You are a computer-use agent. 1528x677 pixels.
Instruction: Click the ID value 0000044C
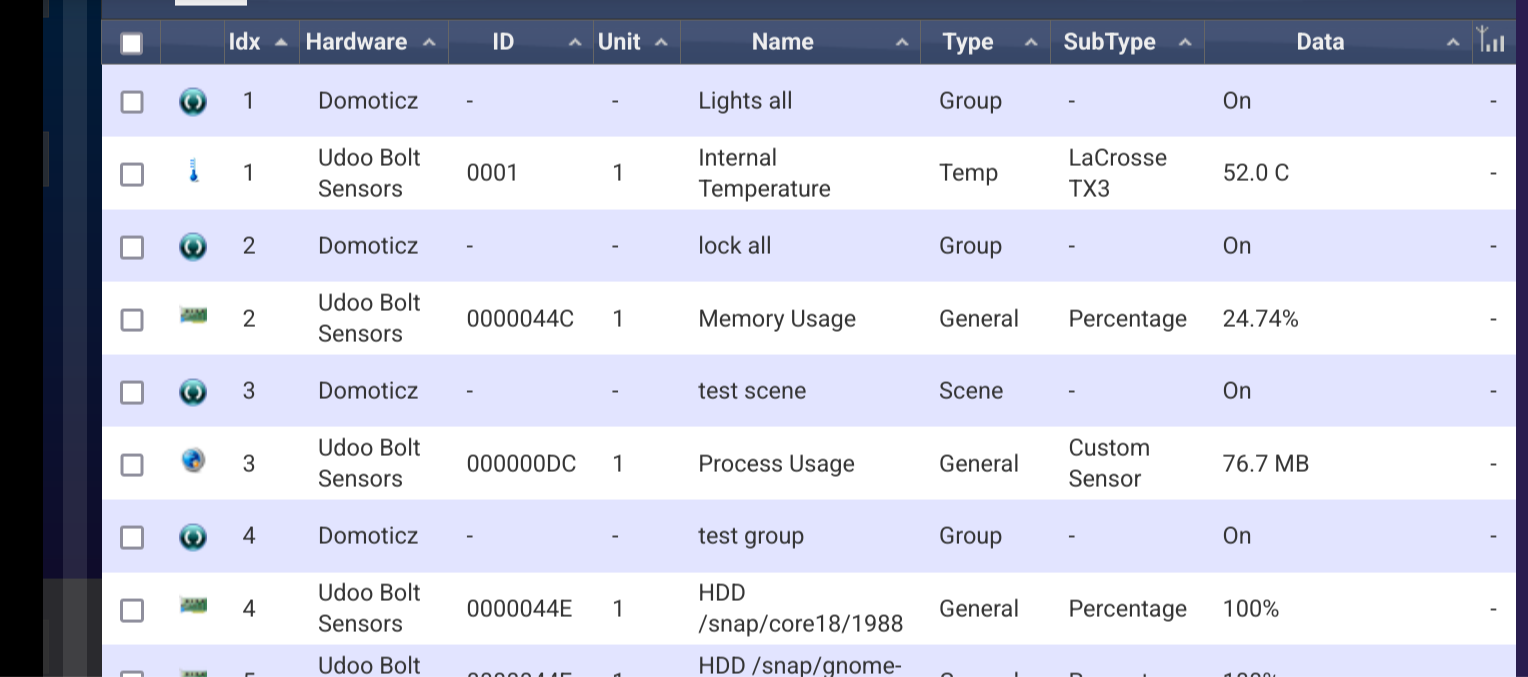pyautogui.click(x=520, y=319)
